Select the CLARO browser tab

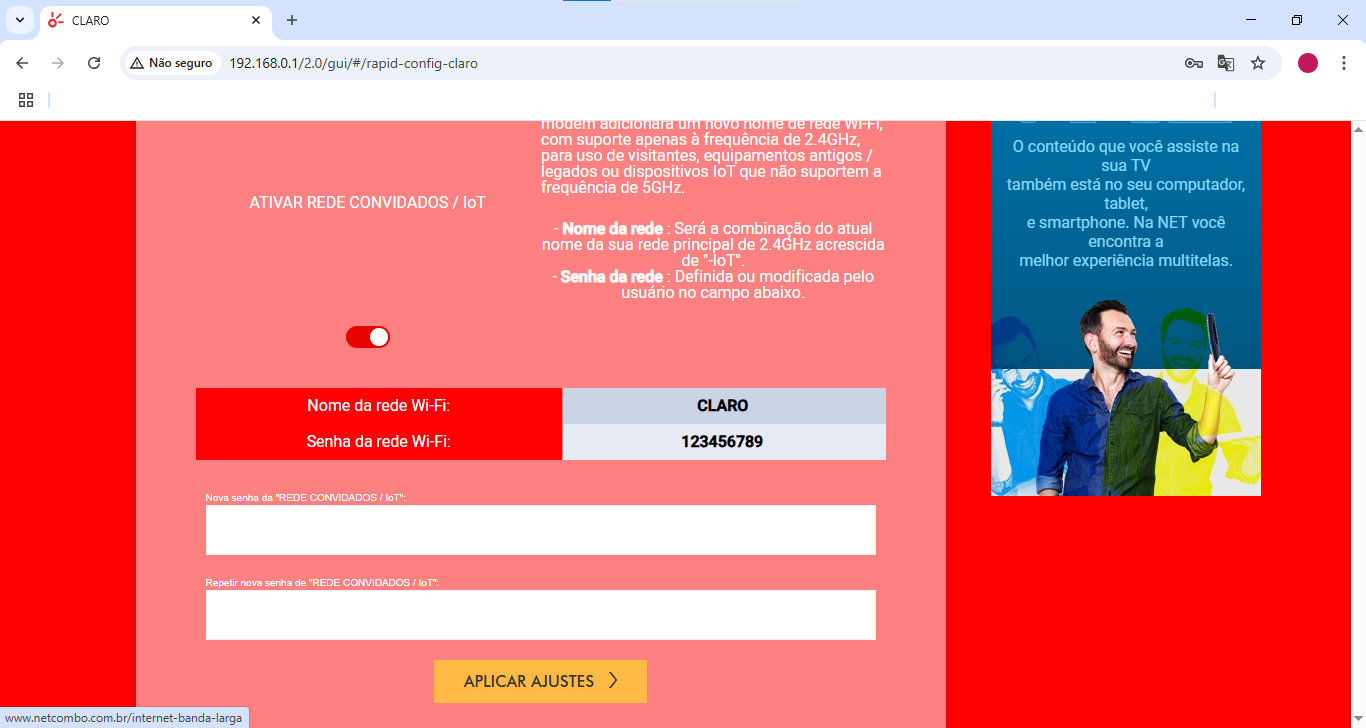(155, 20)
